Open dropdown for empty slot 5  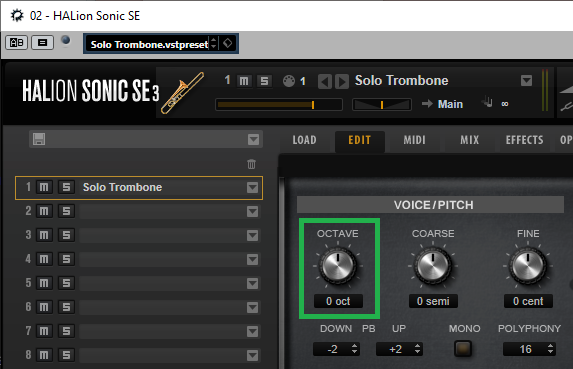click(x=253, y=284)
